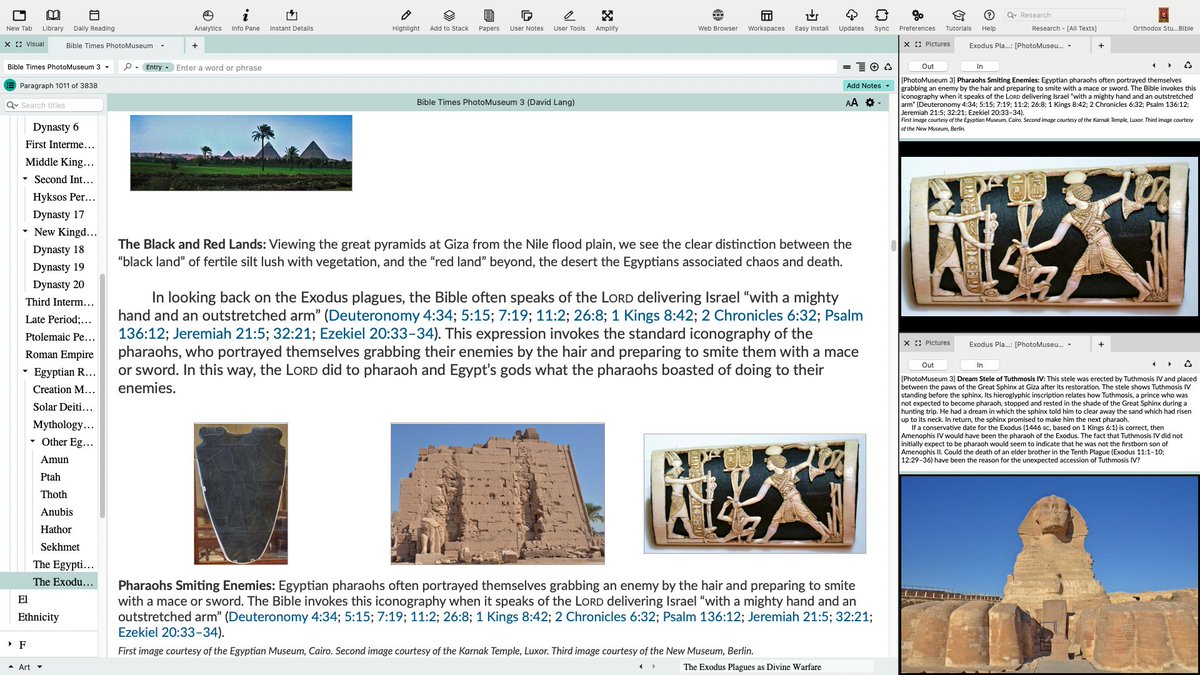The image size is (1200, 675).
Task: Click the Giza pyramids photo
Action: (x=241, y=152)
